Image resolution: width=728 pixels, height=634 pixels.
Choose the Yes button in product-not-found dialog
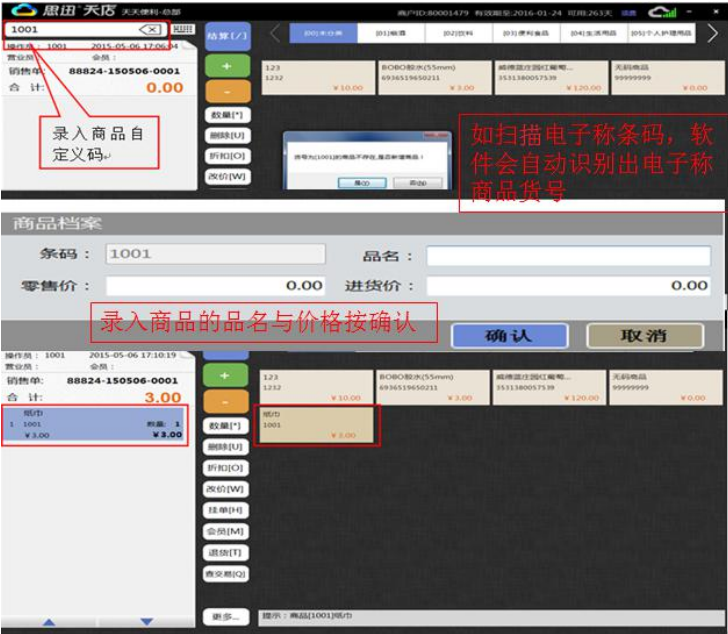(362, 183)
